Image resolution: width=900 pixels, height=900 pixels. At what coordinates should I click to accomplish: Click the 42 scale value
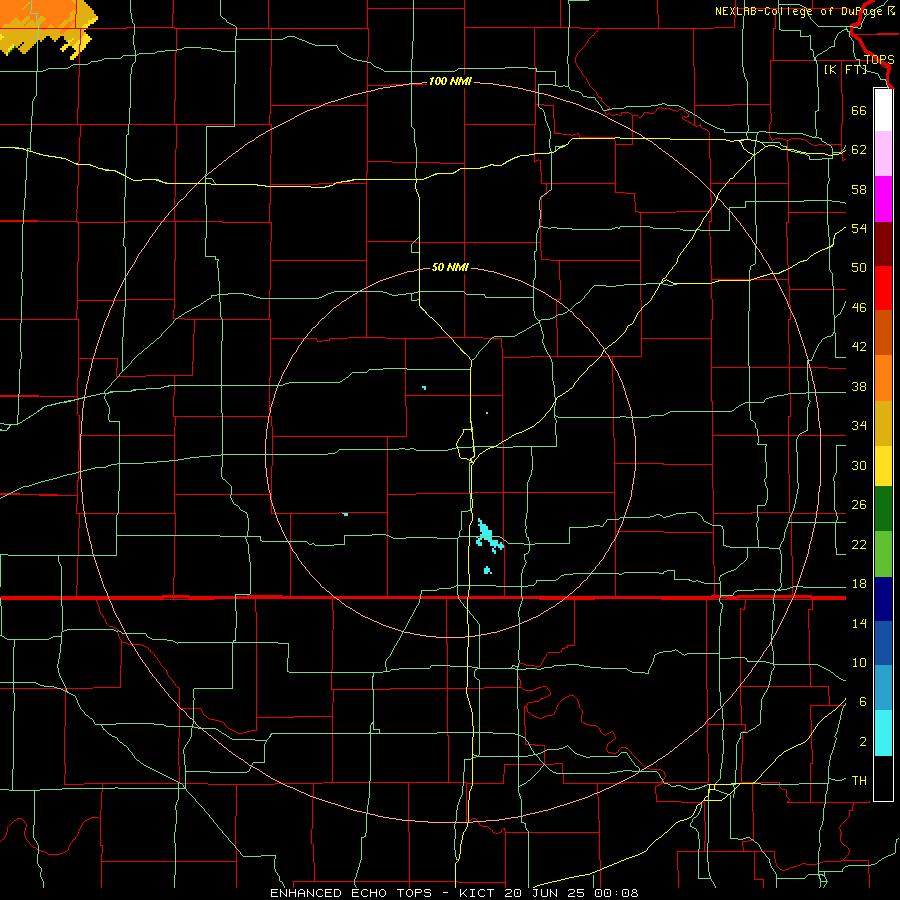(x=859, y=347)
